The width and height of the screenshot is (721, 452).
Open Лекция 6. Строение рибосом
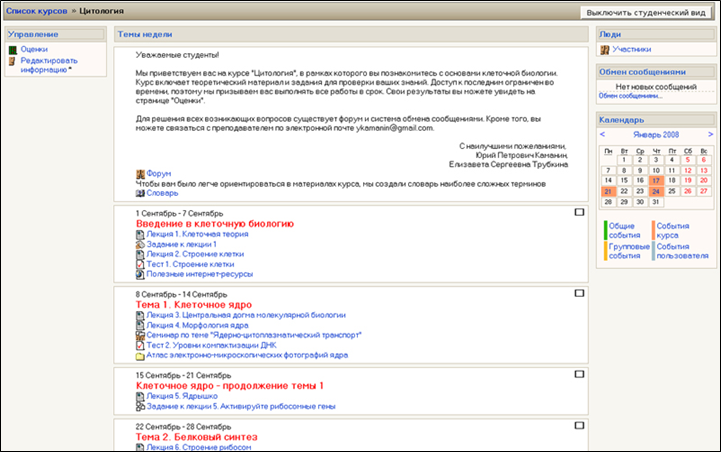click(x=199, y=447)
